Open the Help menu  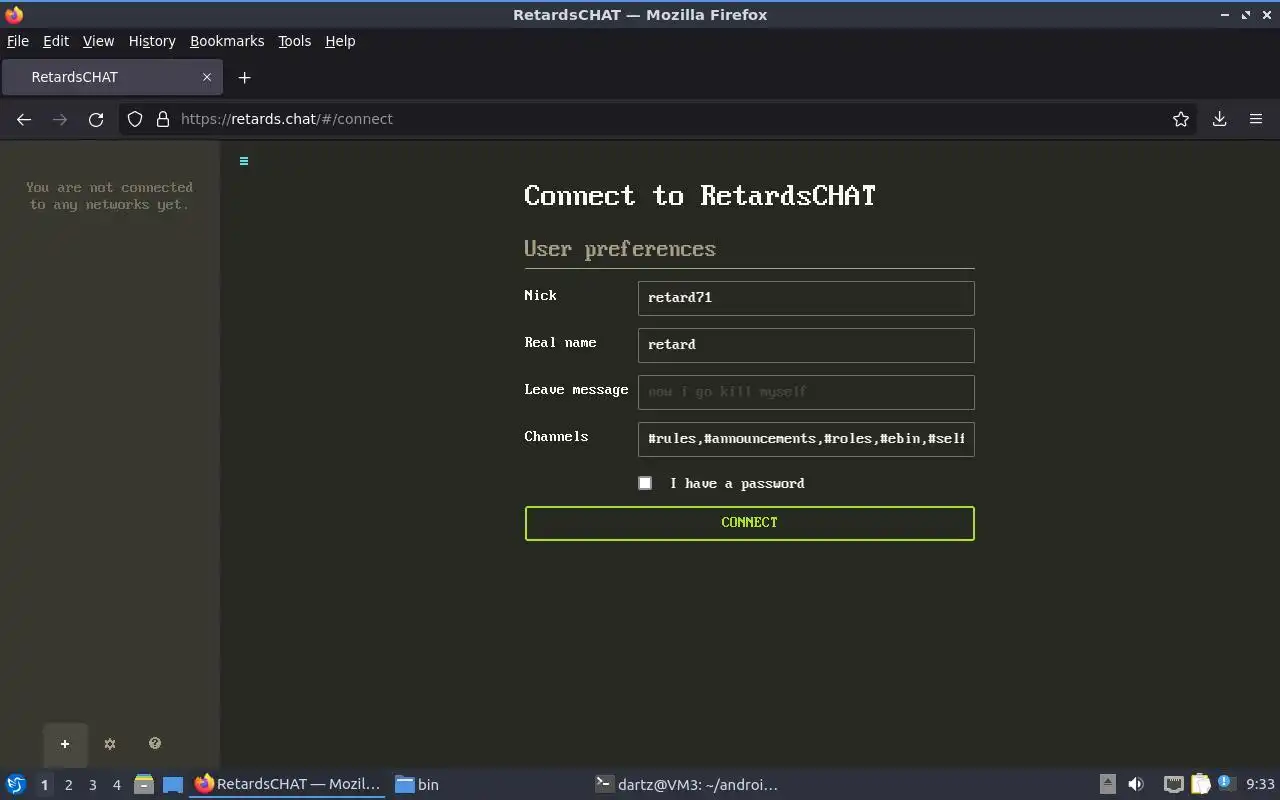click(340, 41)
